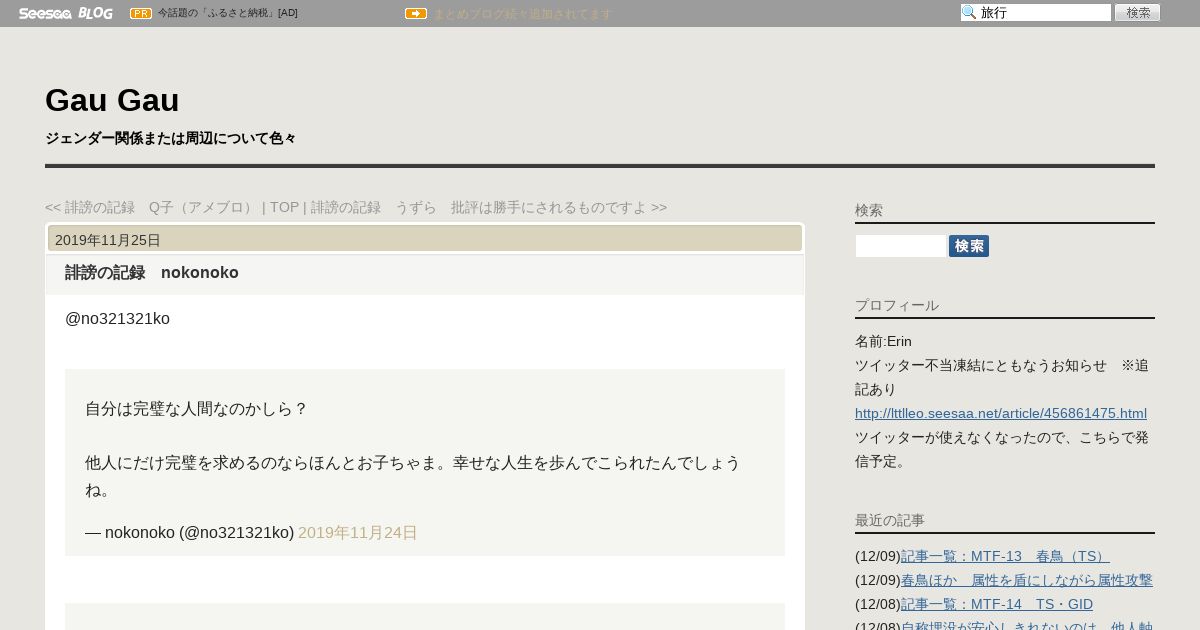Select the handle text @no321321ko
This screenshot has height=630, width=1200.
[x=117, y=318]
